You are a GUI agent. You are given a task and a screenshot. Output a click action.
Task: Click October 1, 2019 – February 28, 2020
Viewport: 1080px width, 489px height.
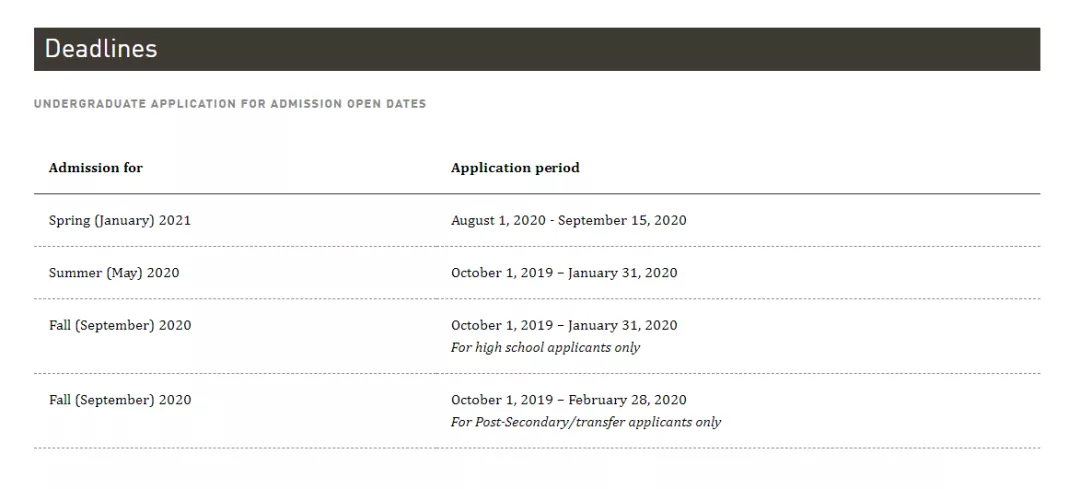pos(568,399)
